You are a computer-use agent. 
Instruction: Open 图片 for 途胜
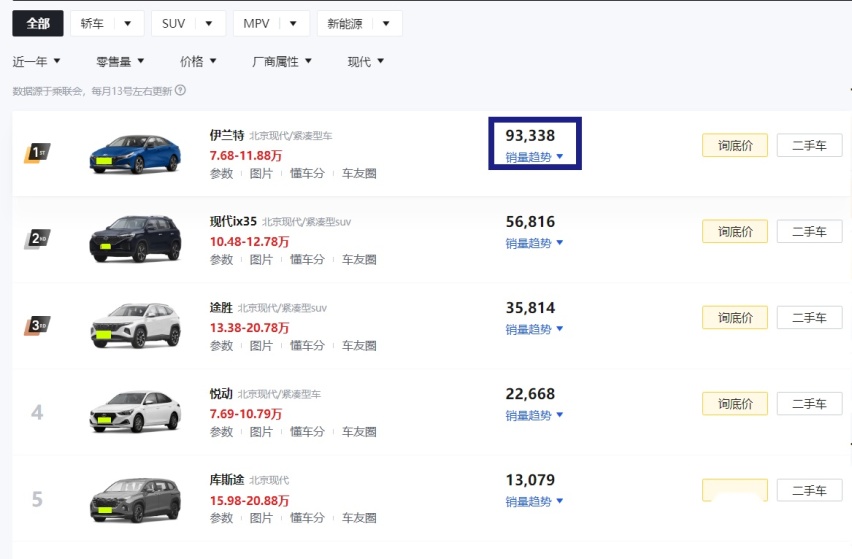[x=261, y=346]
